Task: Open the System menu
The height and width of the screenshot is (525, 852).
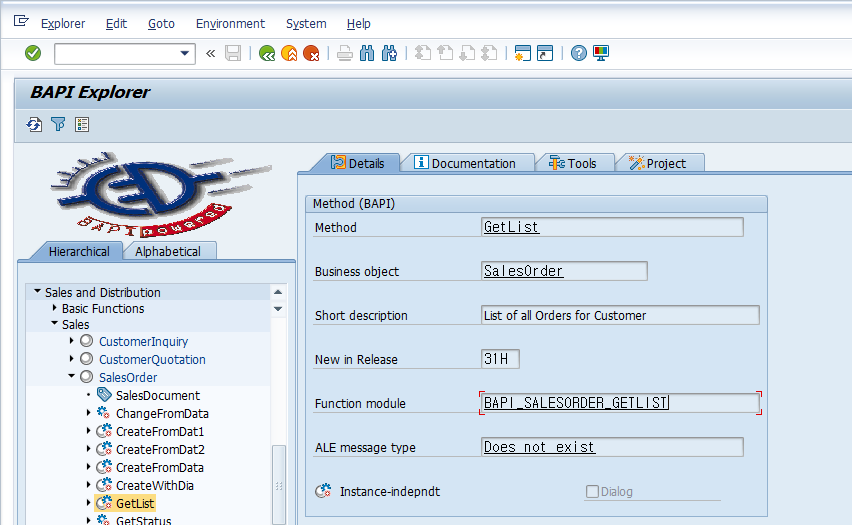Action: [306, 24]
